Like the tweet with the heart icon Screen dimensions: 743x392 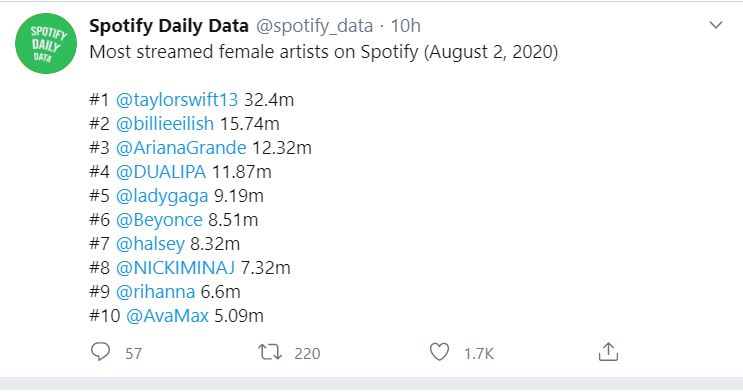(x=439, y=352)
